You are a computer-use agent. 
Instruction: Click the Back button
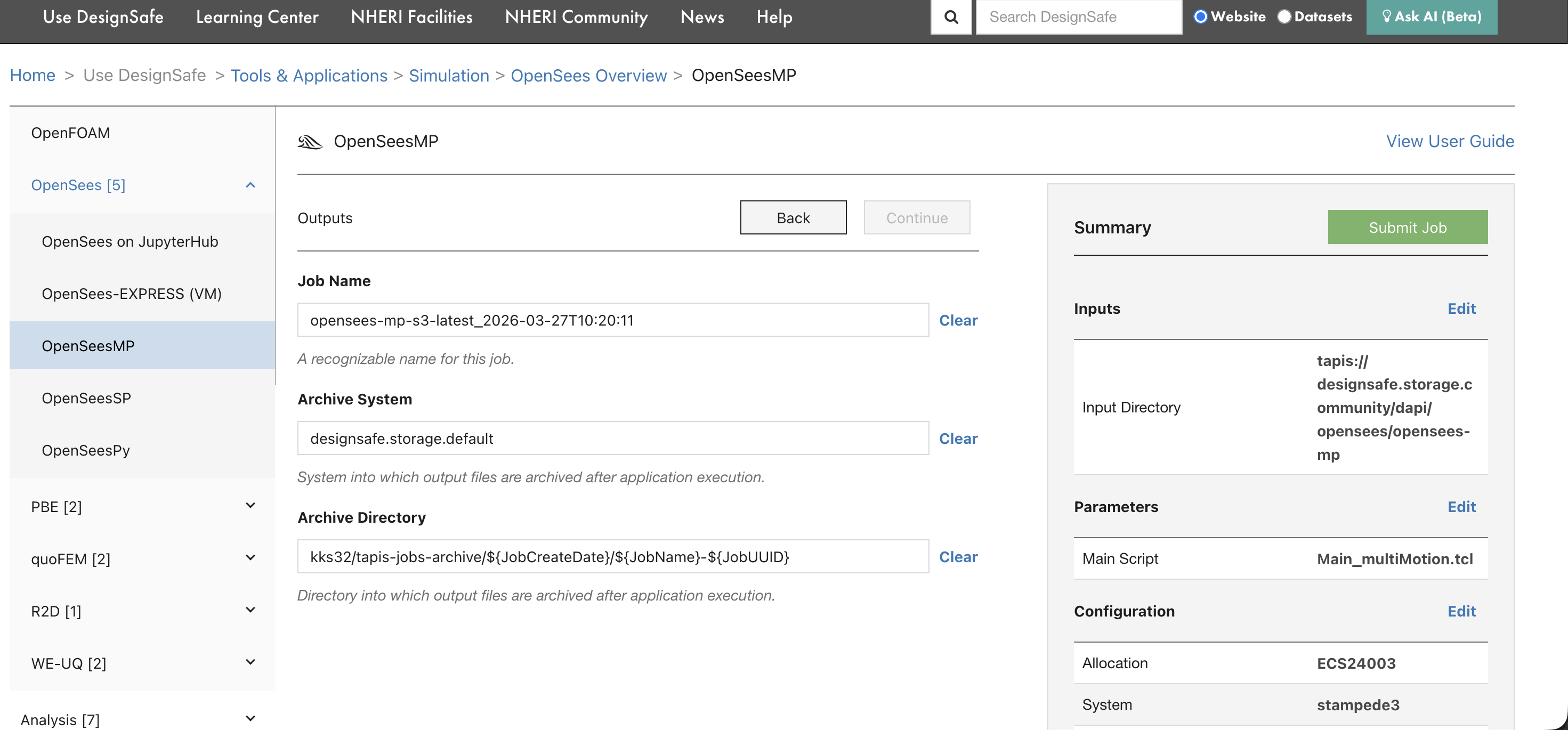793,218
